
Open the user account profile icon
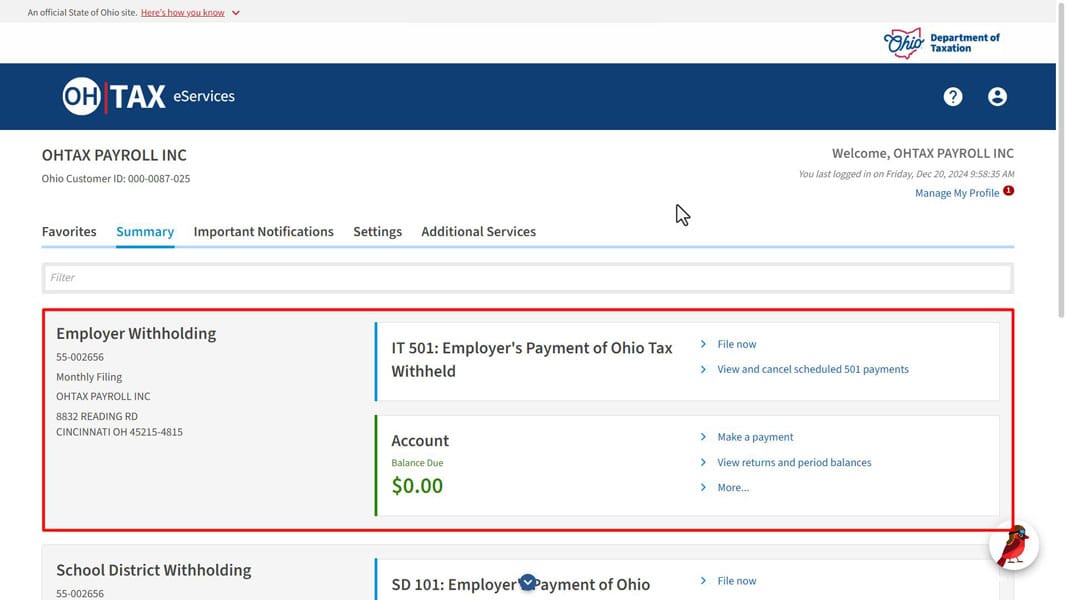click(997, 97)
